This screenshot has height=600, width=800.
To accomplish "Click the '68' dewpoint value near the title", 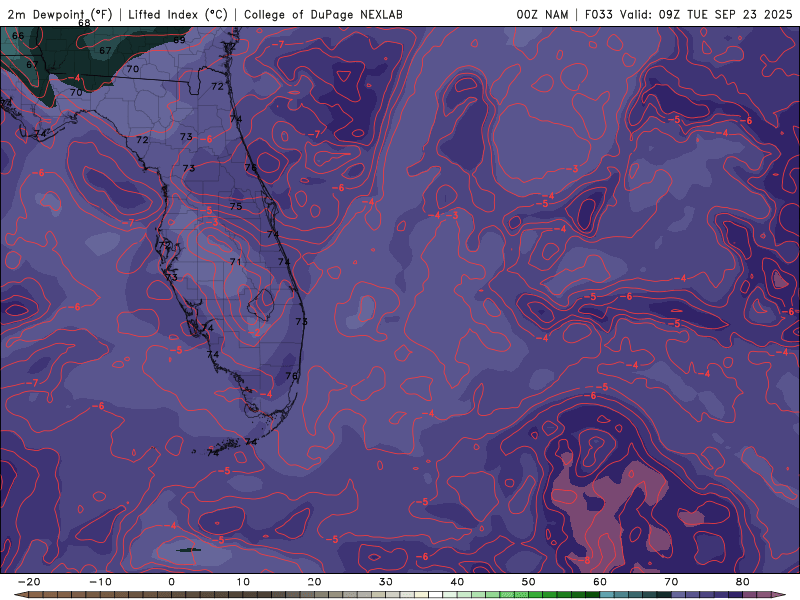I will [x=84, y=23].
